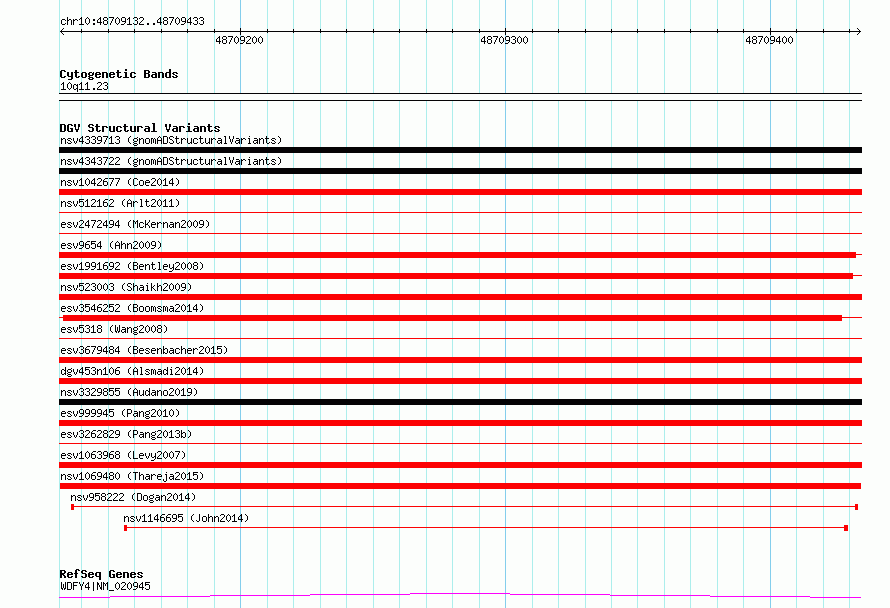Select gene WDFY4|NM_020945 label
The image size is (890, 608).
[105, 586]
